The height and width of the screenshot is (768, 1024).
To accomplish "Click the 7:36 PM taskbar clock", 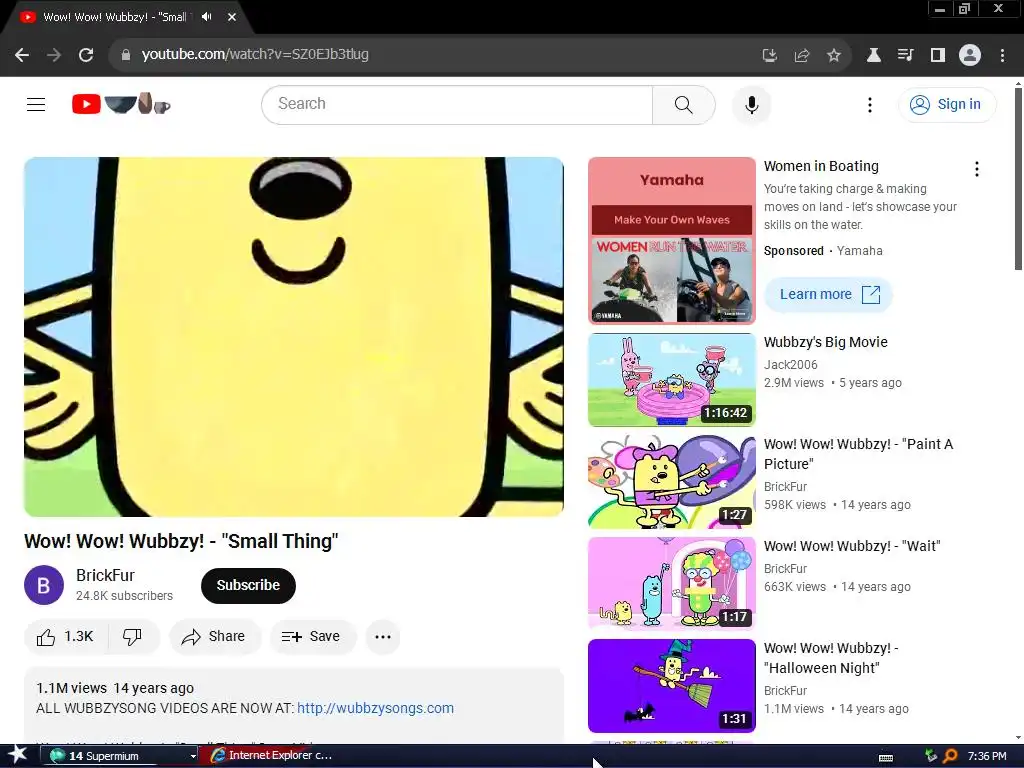I will pos(987,756).
